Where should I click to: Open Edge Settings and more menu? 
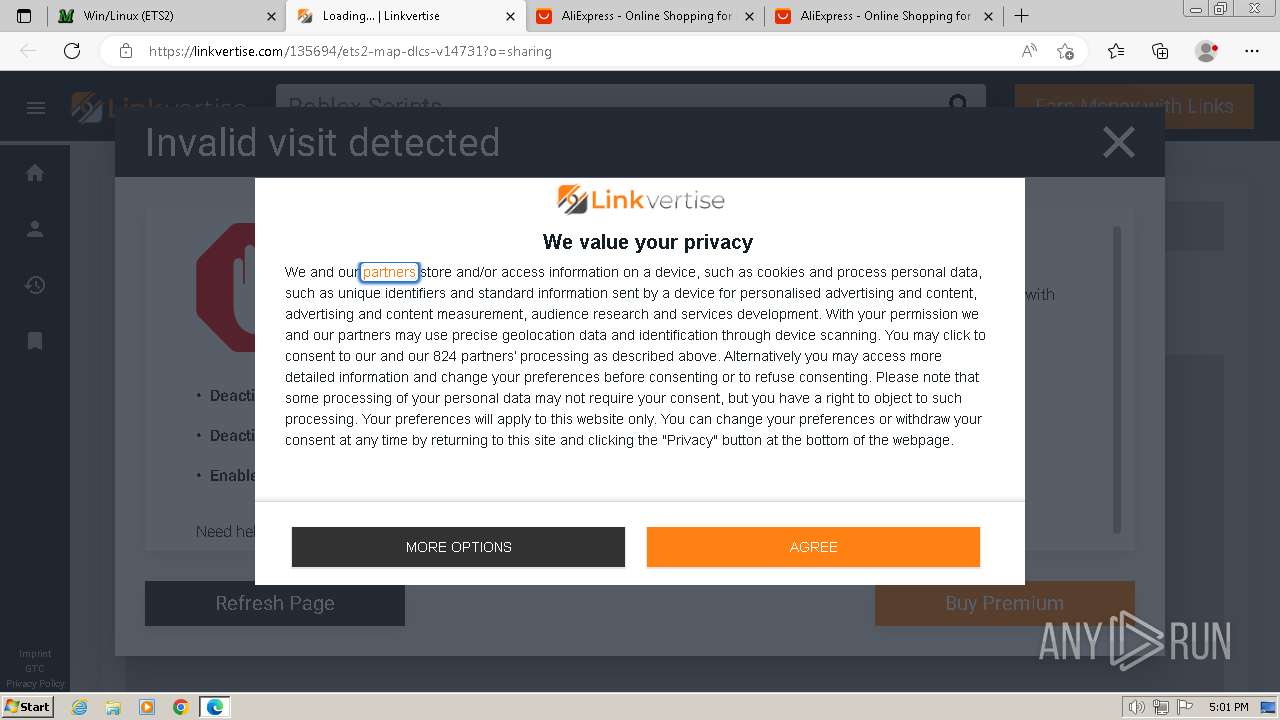tap(1252, 51)
